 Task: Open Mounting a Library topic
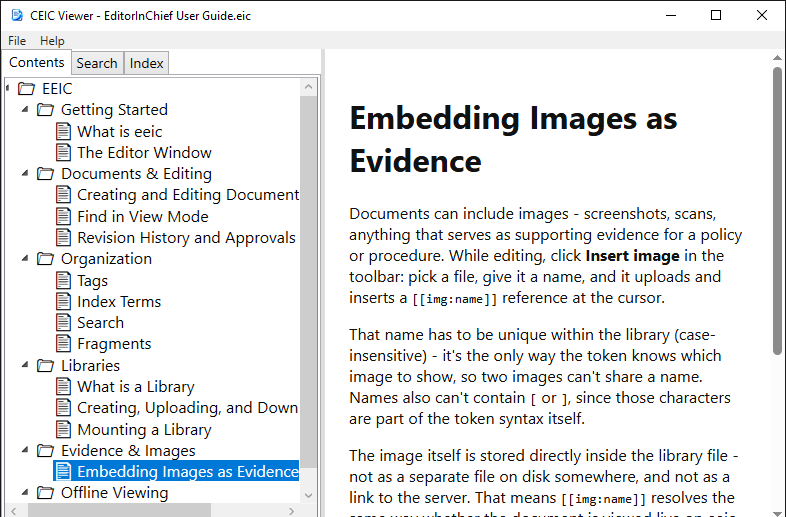pyautogui.click(x=144, y=429)
